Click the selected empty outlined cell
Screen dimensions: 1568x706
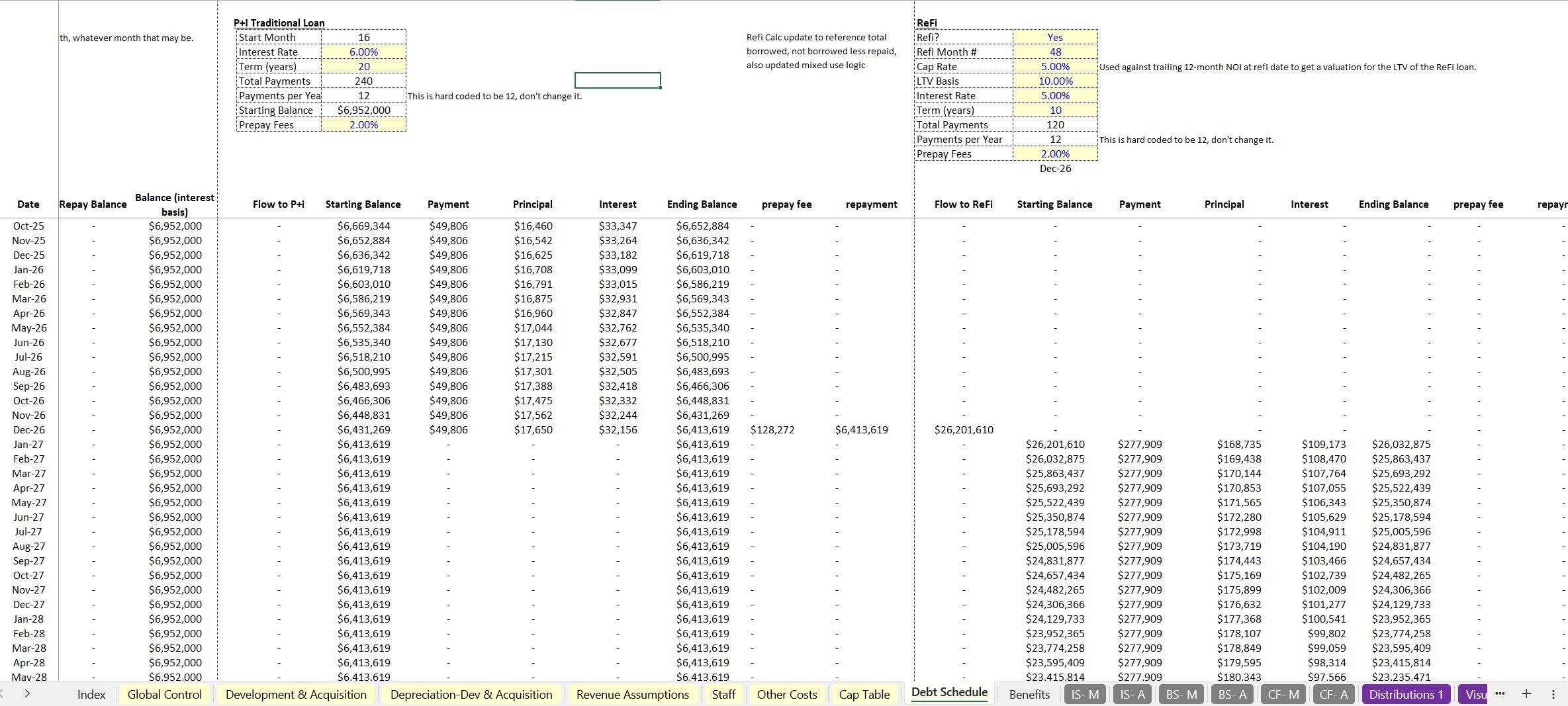click(618, 81)
